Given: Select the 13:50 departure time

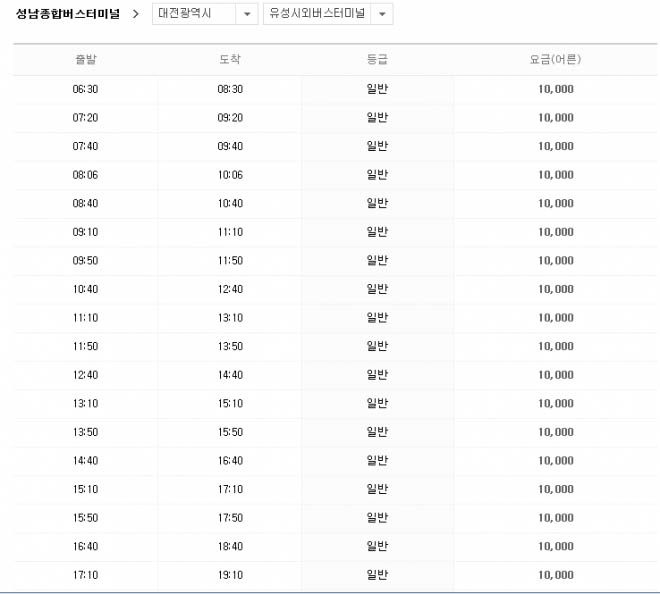Looking at the screenshot, I should pos(85,432).
